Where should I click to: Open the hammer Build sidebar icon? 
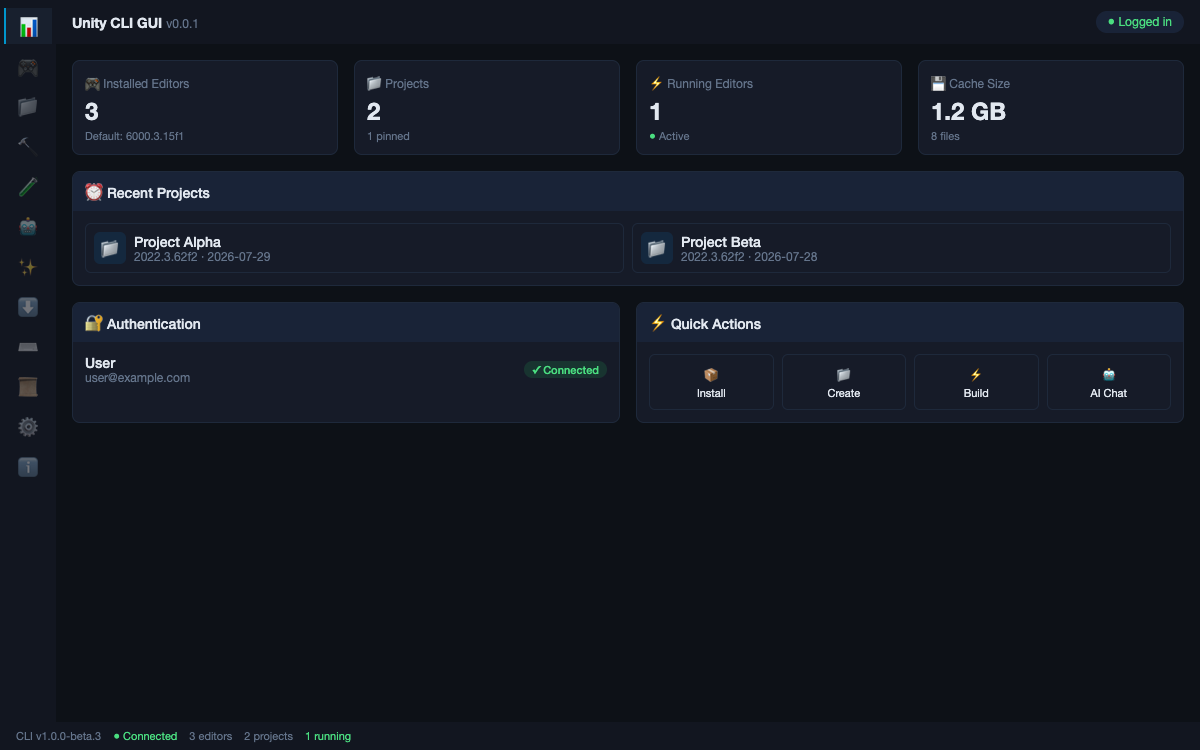(28, 146)
